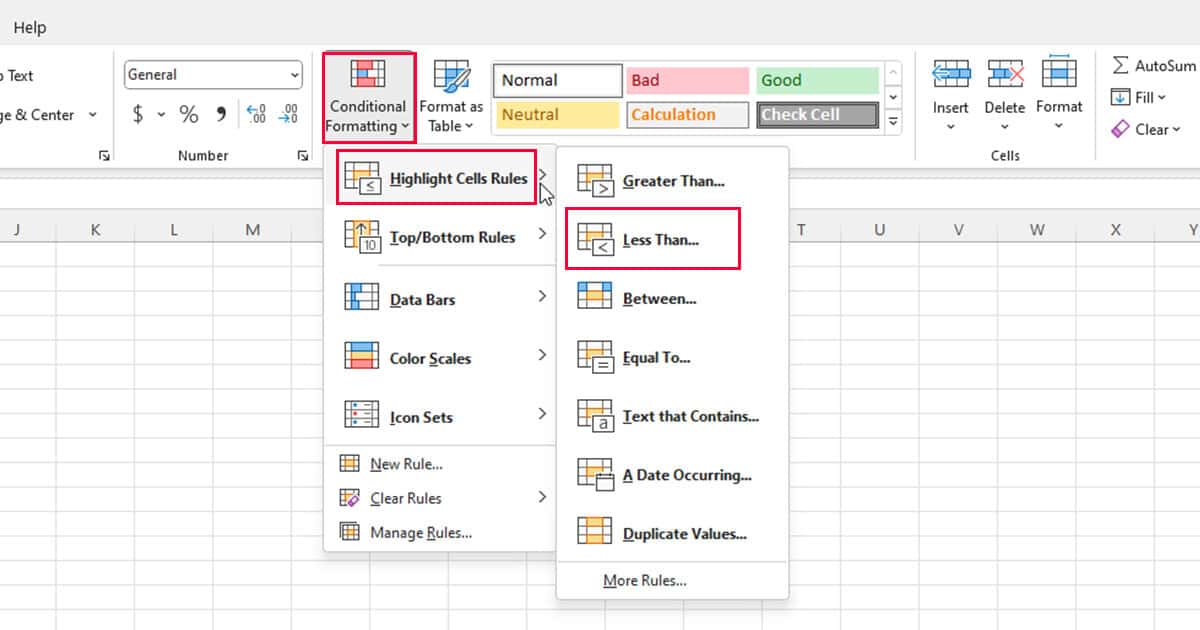Apply the Calculation cell style
Screen dimensions: 1200x630
pyautogui.click(x=688, y=115)
